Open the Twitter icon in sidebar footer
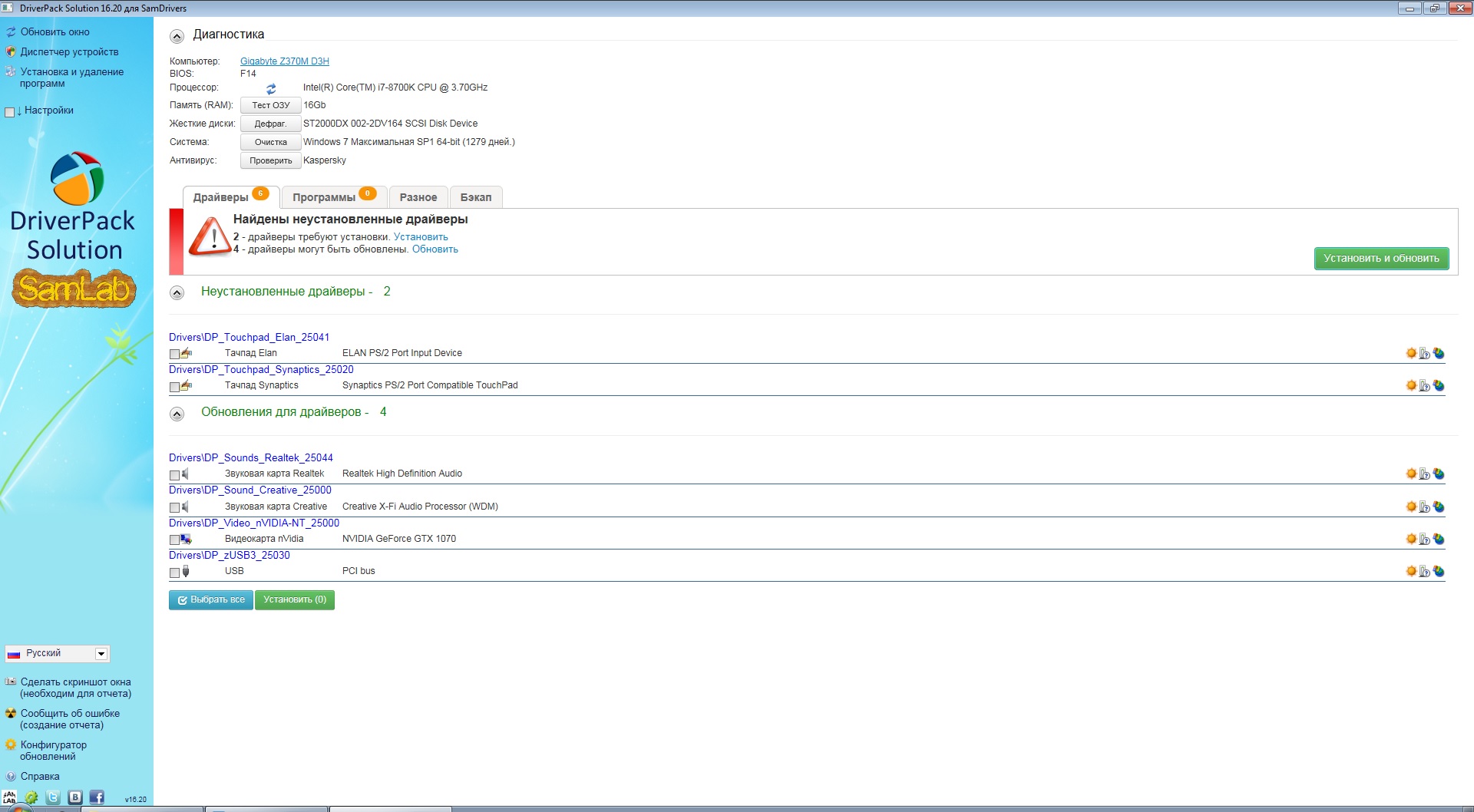The width and height of the screenshot is (1474, 812). tap(53, 797)
